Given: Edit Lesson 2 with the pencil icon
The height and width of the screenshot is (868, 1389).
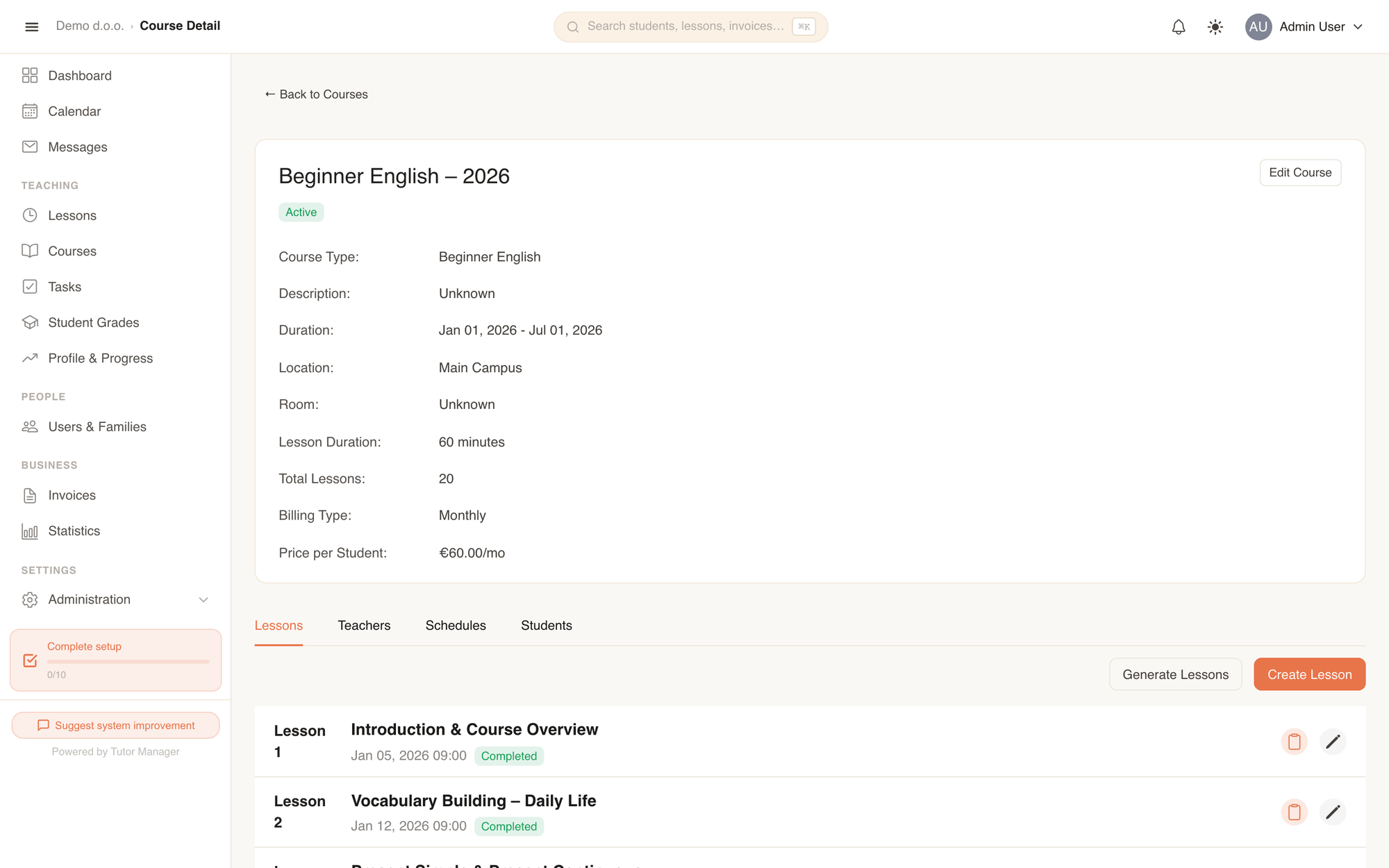Looking at the screenshot, I should [x=1333, y=812].
